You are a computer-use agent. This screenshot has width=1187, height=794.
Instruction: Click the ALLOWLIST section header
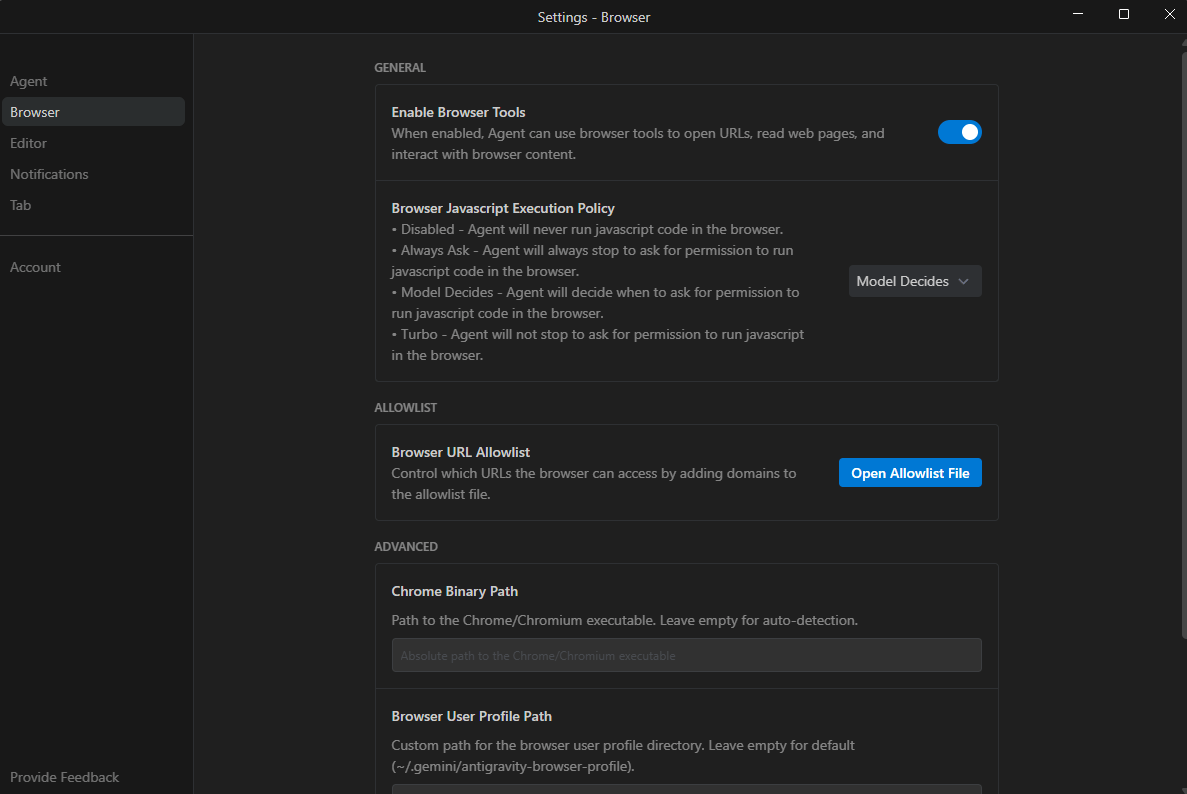click(405, 407)
